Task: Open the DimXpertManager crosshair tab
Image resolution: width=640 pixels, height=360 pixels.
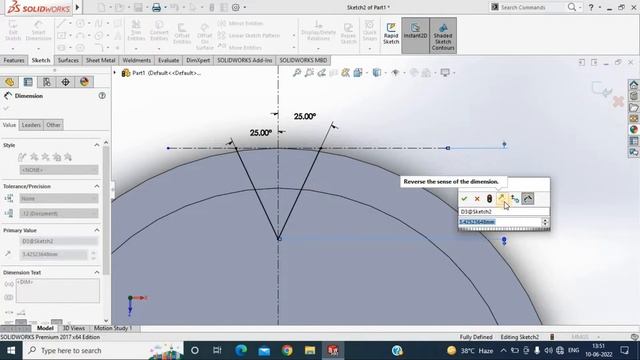Action: click(65, 82)
